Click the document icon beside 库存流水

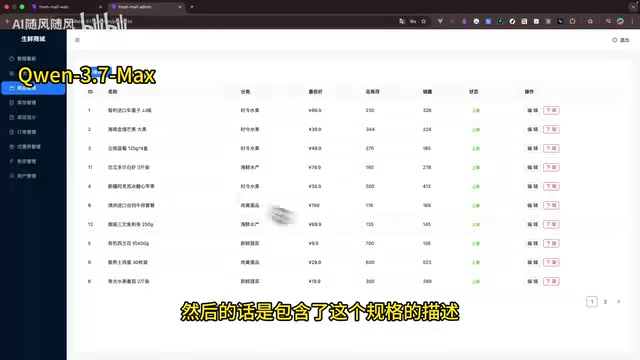pos(11,118)
